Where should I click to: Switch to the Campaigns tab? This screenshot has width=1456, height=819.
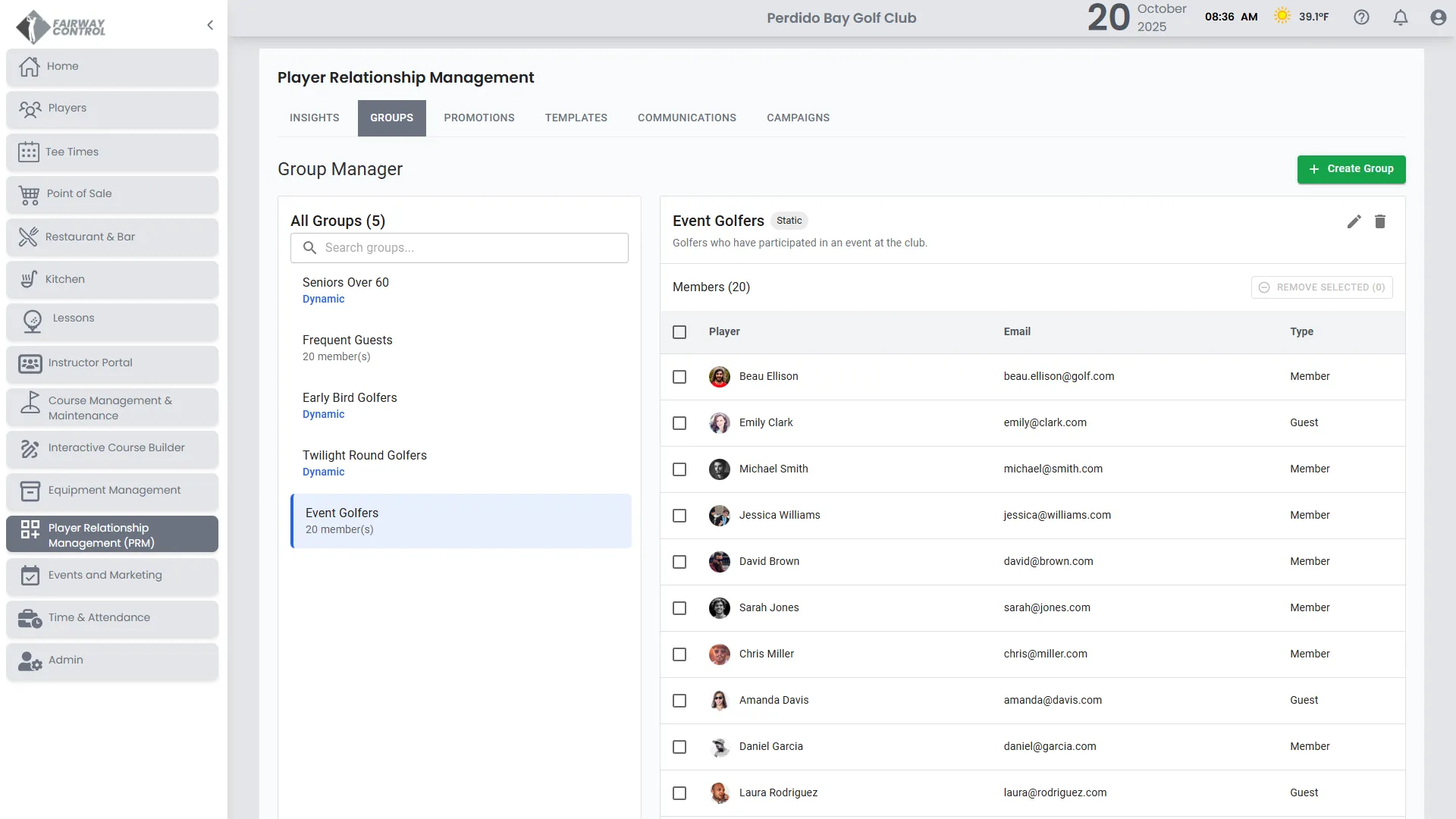tap(798, 118)
